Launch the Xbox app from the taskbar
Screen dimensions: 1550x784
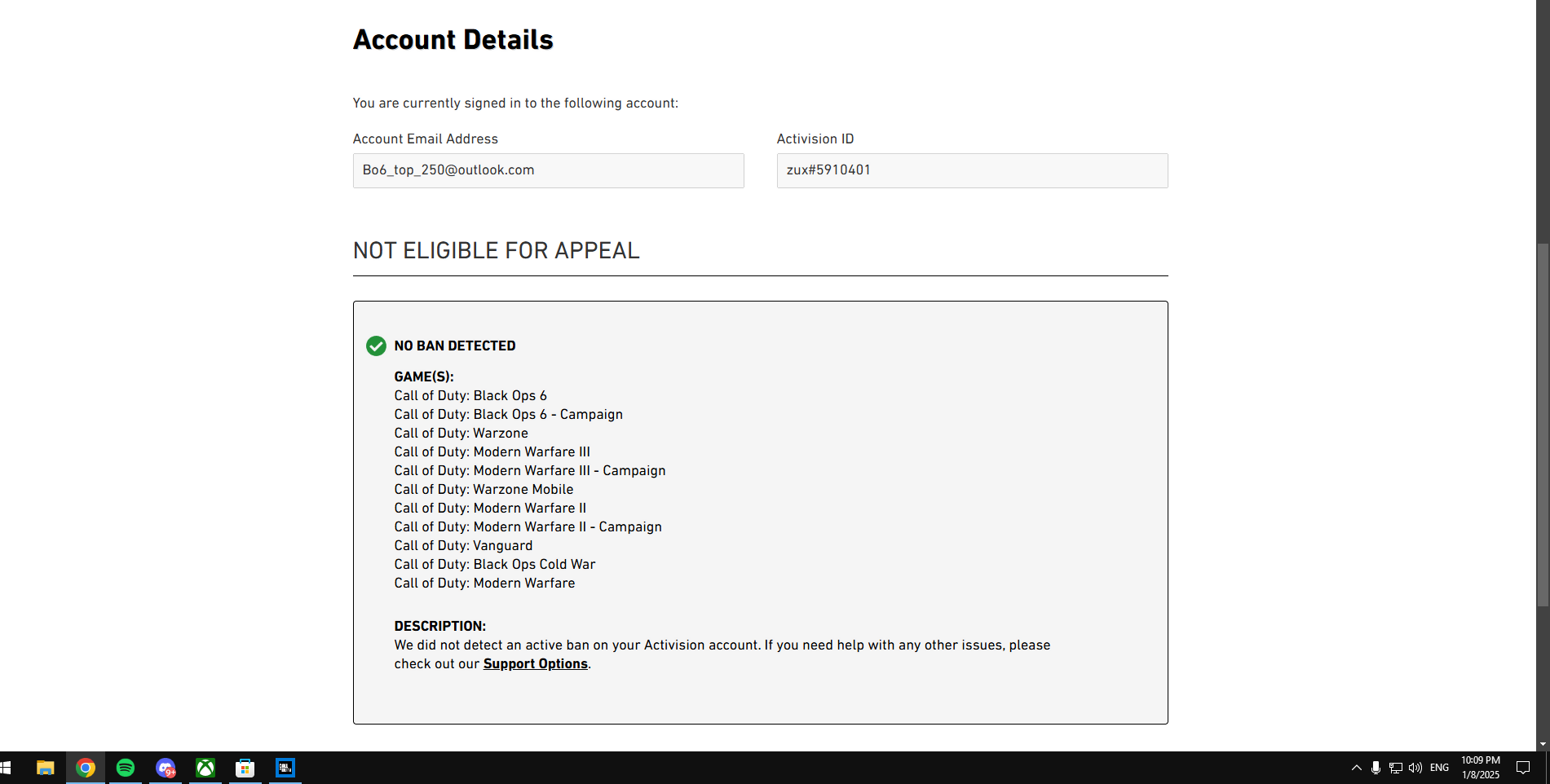205,768
